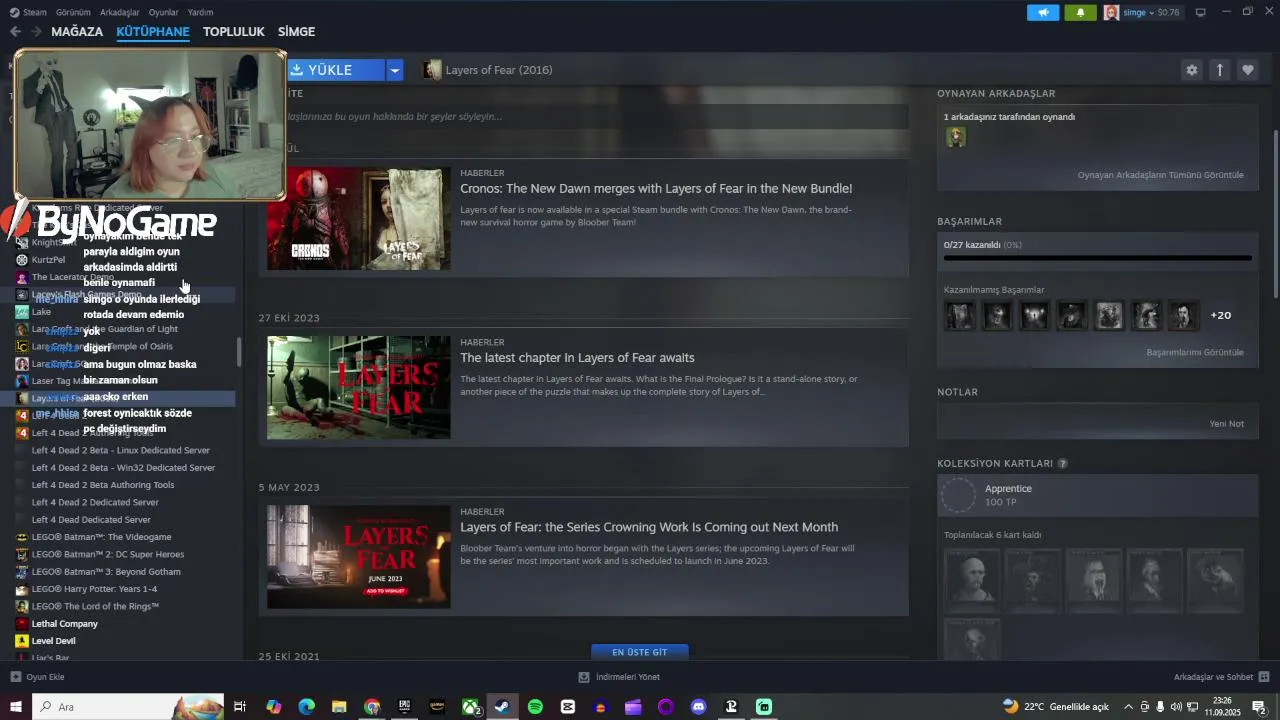Open Epic Games Launcher from the taskbar
This screenshot has width=1280, height=720.
[404, 707]
